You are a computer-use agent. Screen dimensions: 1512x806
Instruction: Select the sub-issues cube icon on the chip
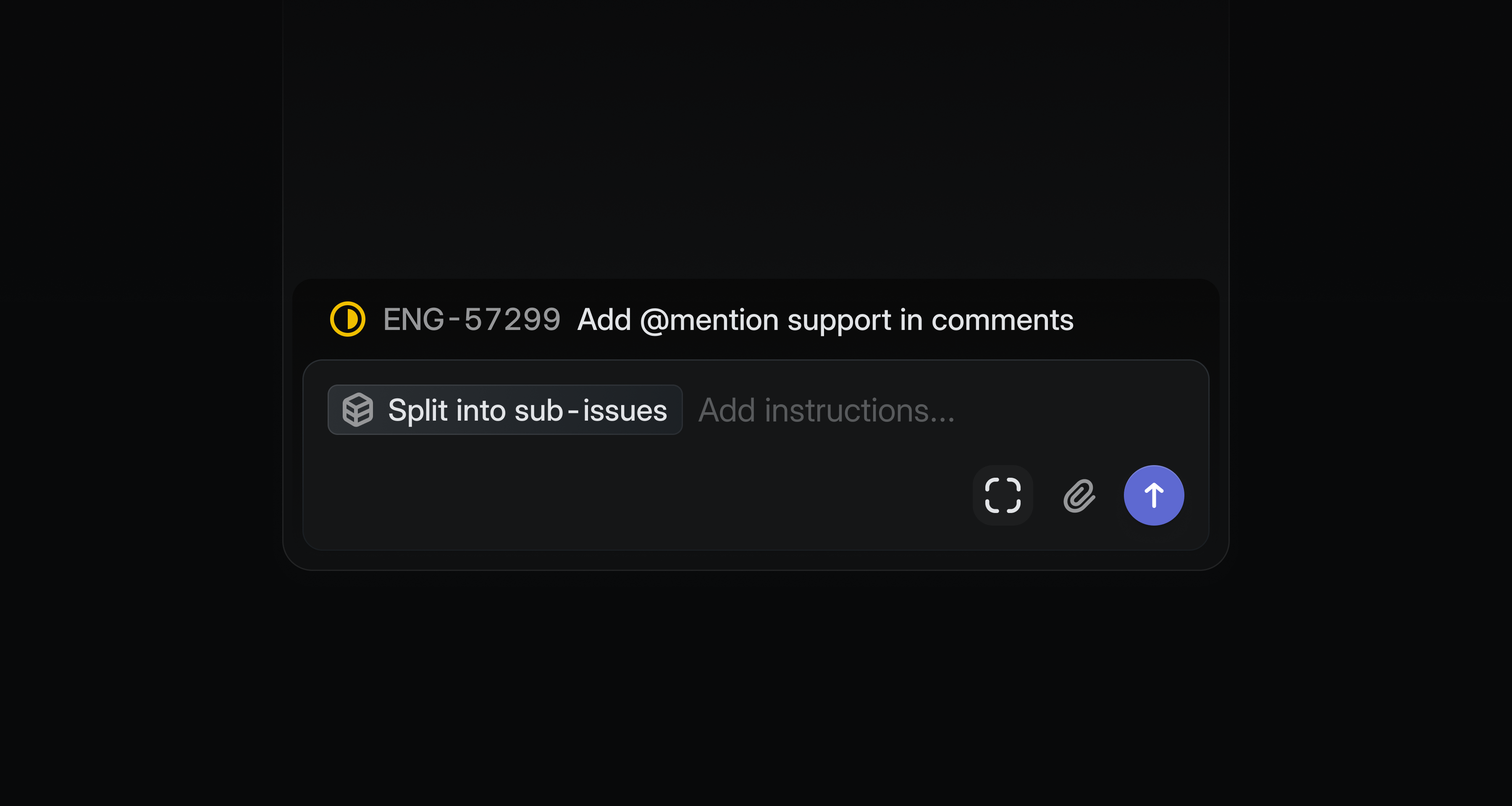359,409
